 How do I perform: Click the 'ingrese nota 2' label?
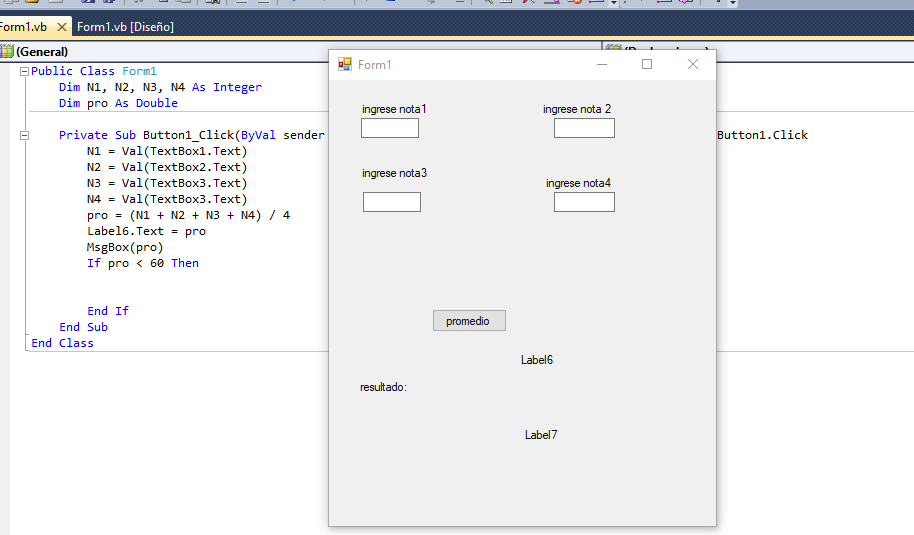tap(577, 109)
